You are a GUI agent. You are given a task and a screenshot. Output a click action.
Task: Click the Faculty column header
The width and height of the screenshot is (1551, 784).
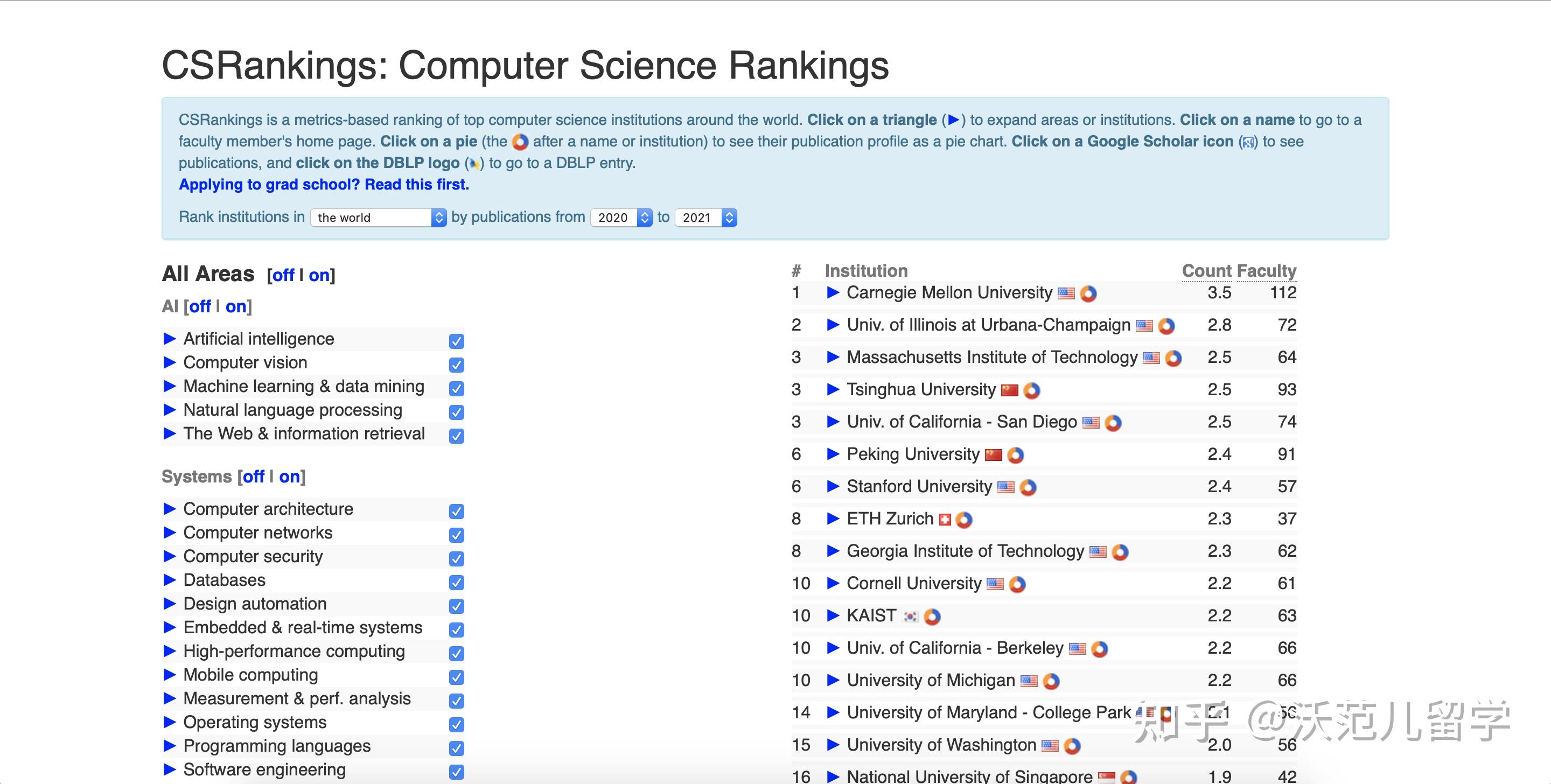pyautogui.click(x=1266, y=271)
